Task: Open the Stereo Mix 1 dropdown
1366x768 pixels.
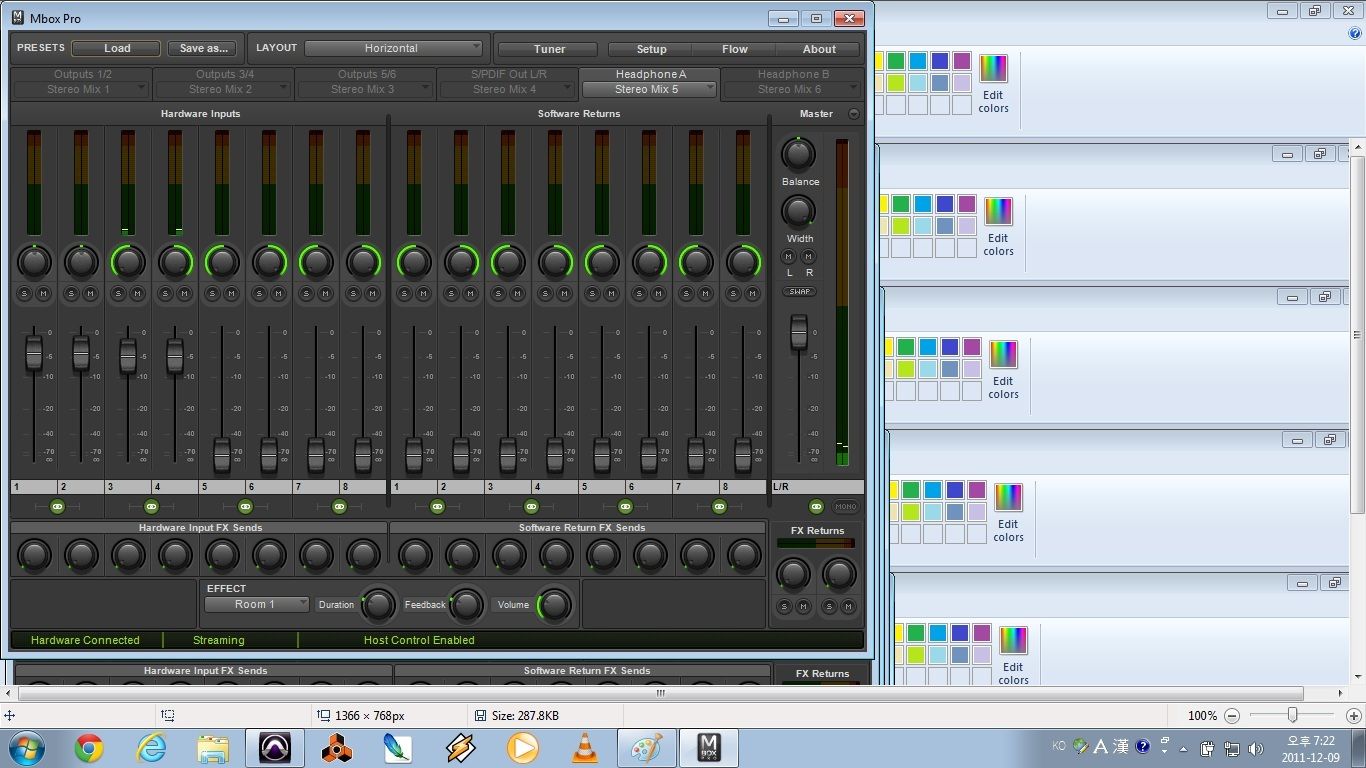Action: tap(81, 89)
